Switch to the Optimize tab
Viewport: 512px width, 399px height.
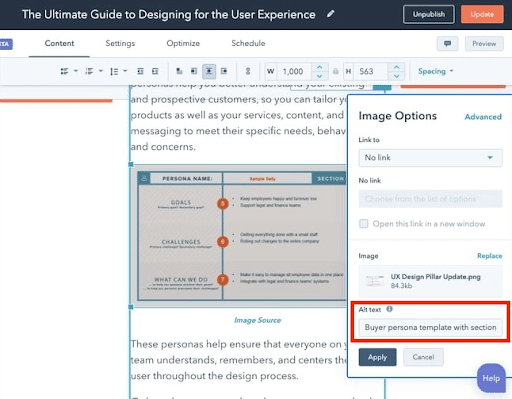coord(183,43)
